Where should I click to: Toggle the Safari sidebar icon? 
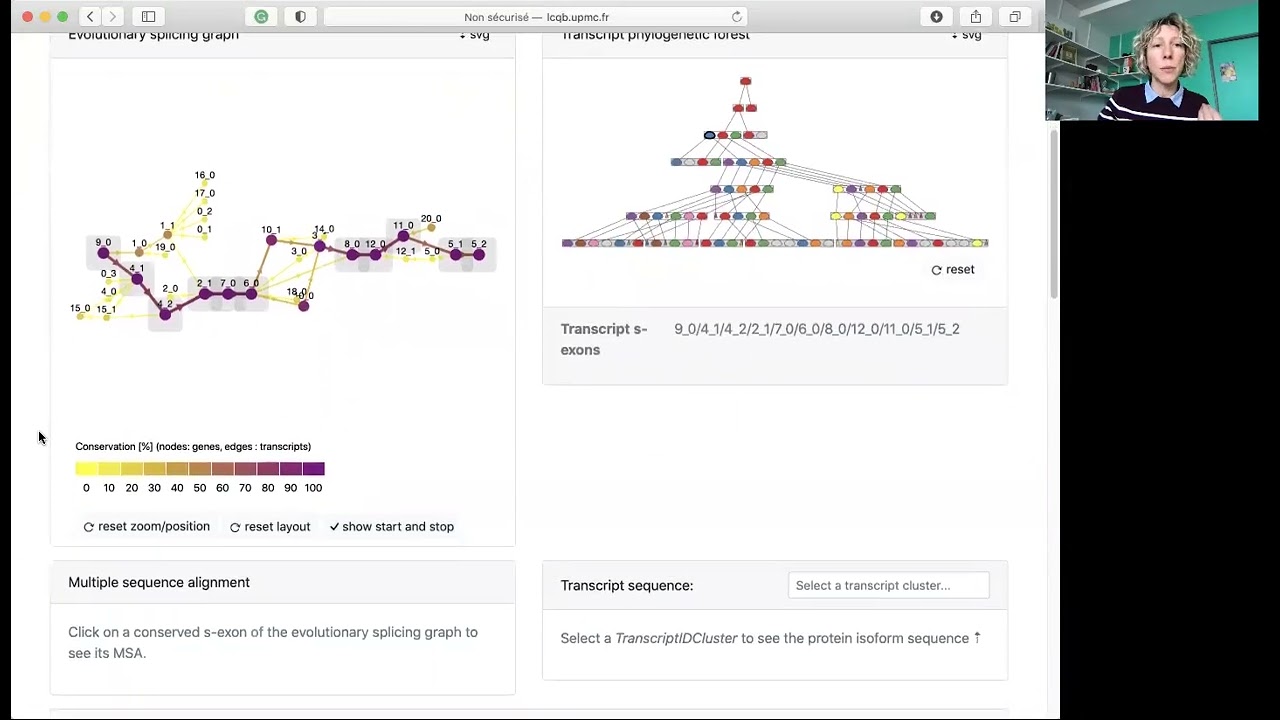coord(148,17)
